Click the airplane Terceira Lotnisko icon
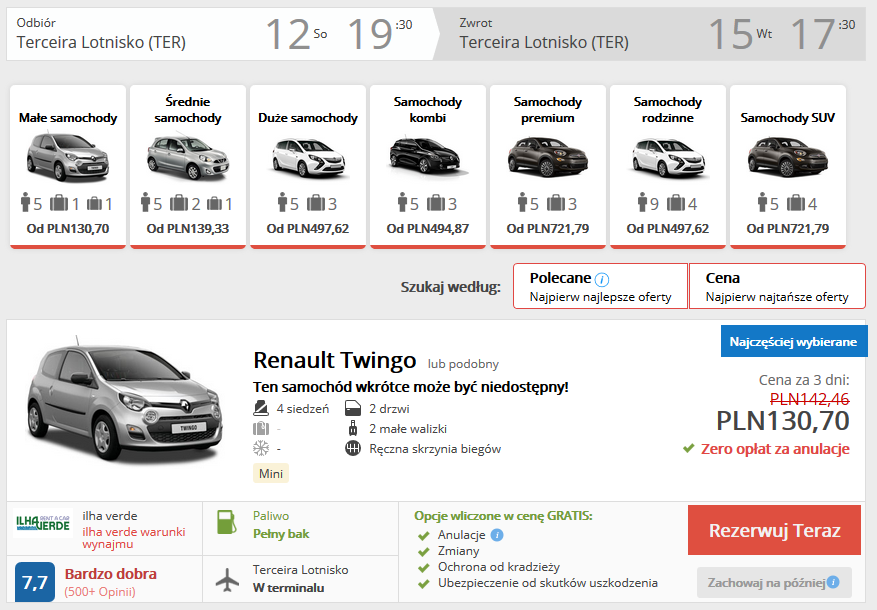Viewport: 877px width, 610px height. tap(227, 579)
